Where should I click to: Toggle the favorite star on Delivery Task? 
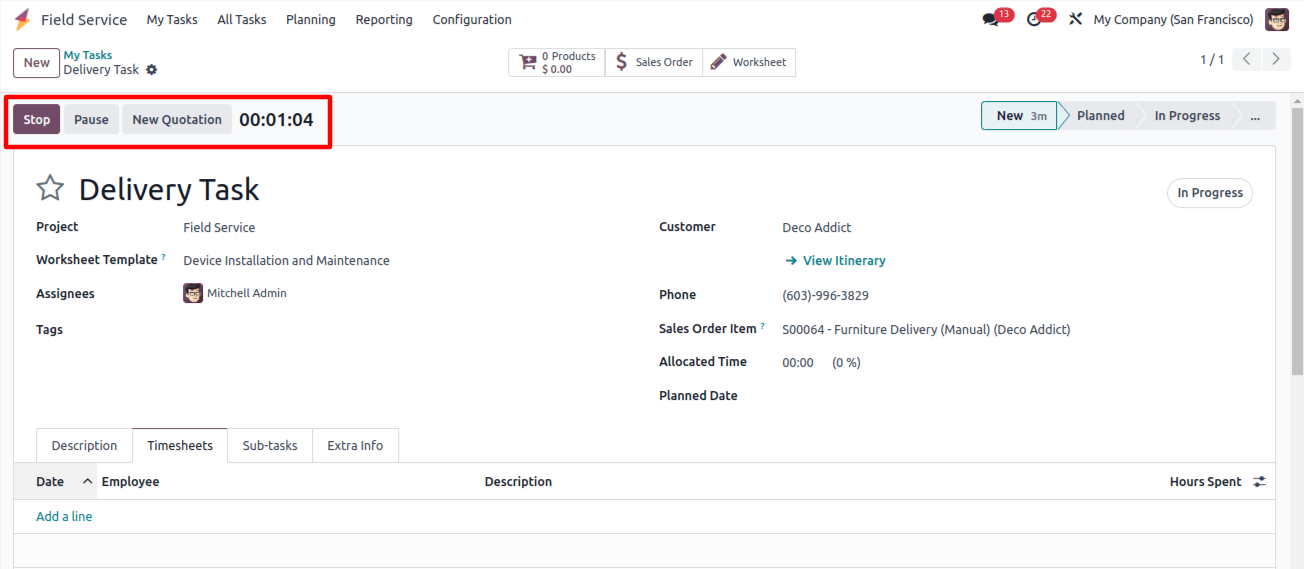[50, 188]
